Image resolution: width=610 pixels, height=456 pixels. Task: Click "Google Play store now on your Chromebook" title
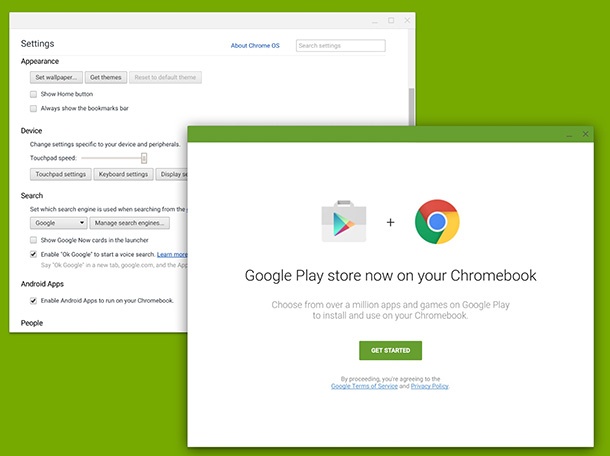pyautogui.click(x=390, y=276)
